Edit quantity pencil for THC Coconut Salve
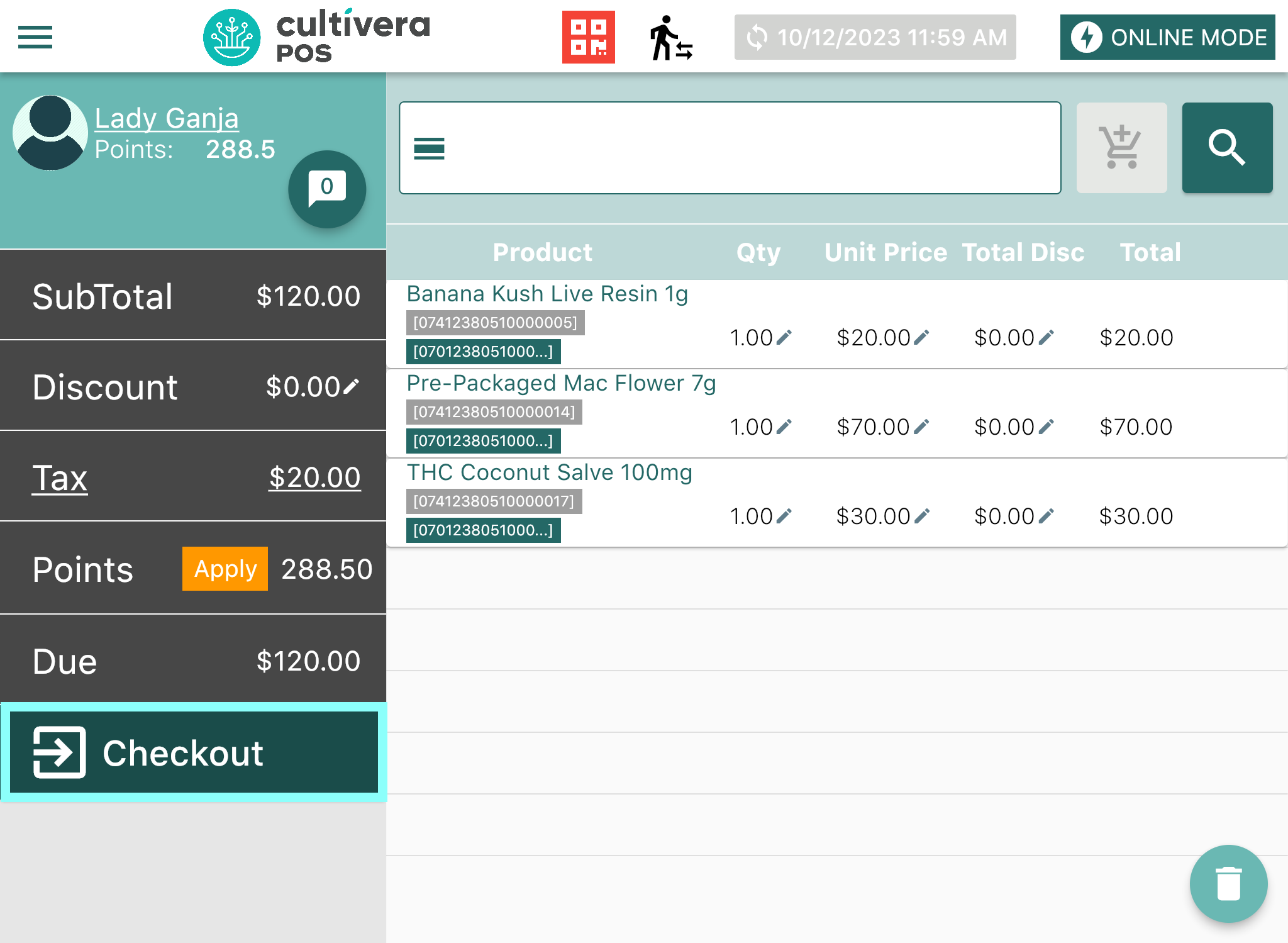Image resolution: width=1288 pixels, height=943 pixels. pos(784,516)
